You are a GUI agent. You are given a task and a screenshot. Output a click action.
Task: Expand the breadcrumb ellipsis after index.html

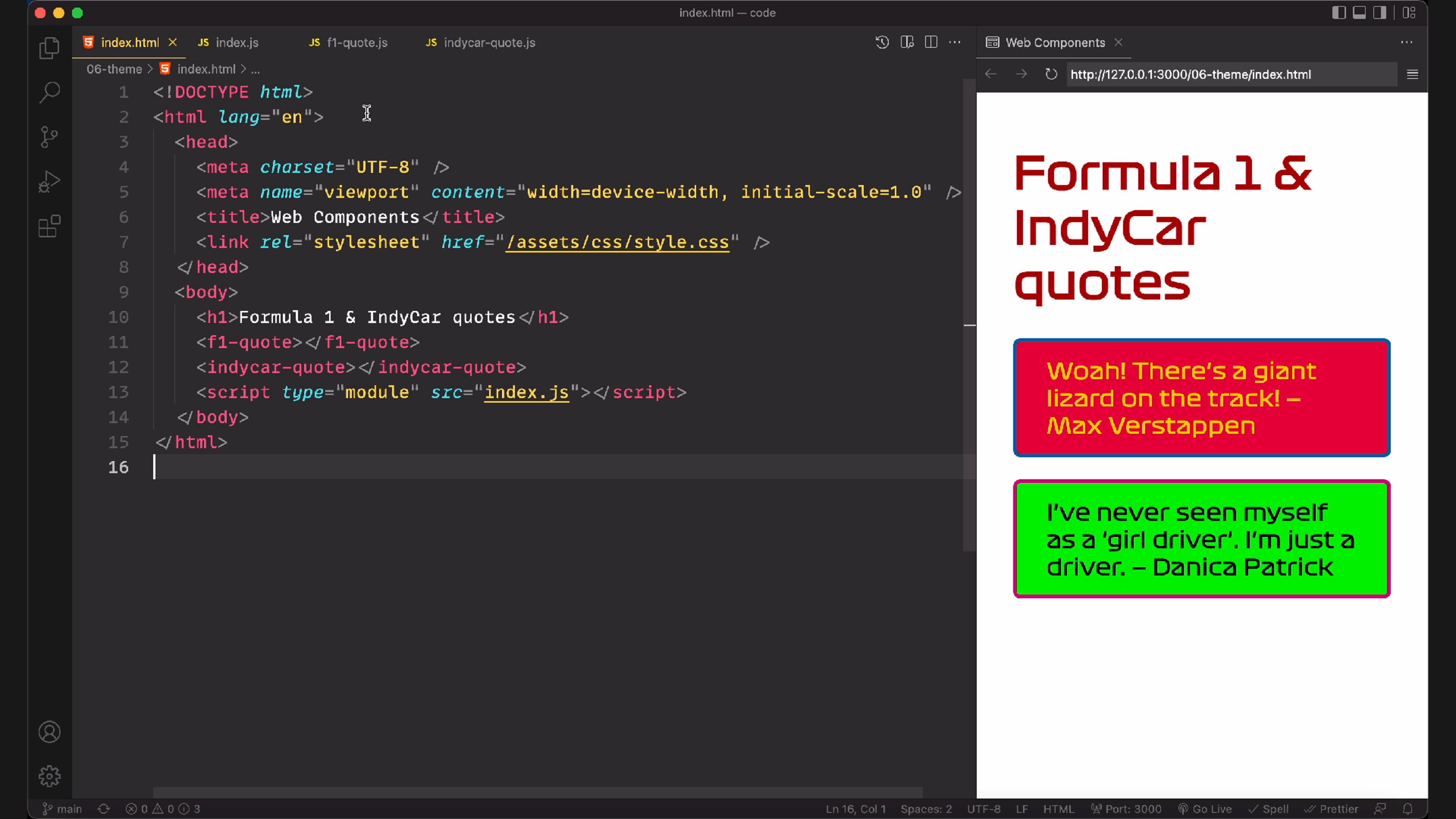point(256,69)
